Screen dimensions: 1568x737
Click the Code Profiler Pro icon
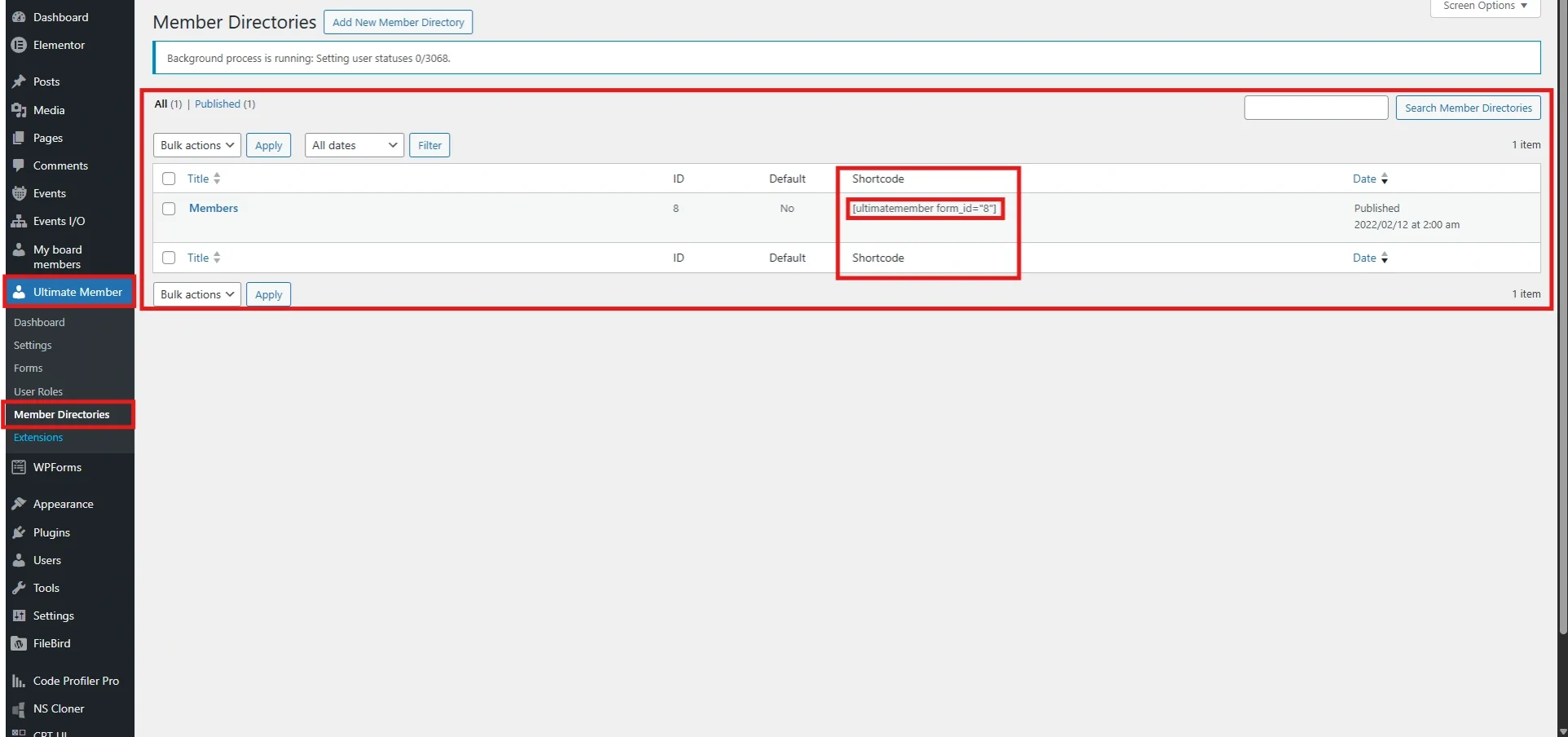19,681
